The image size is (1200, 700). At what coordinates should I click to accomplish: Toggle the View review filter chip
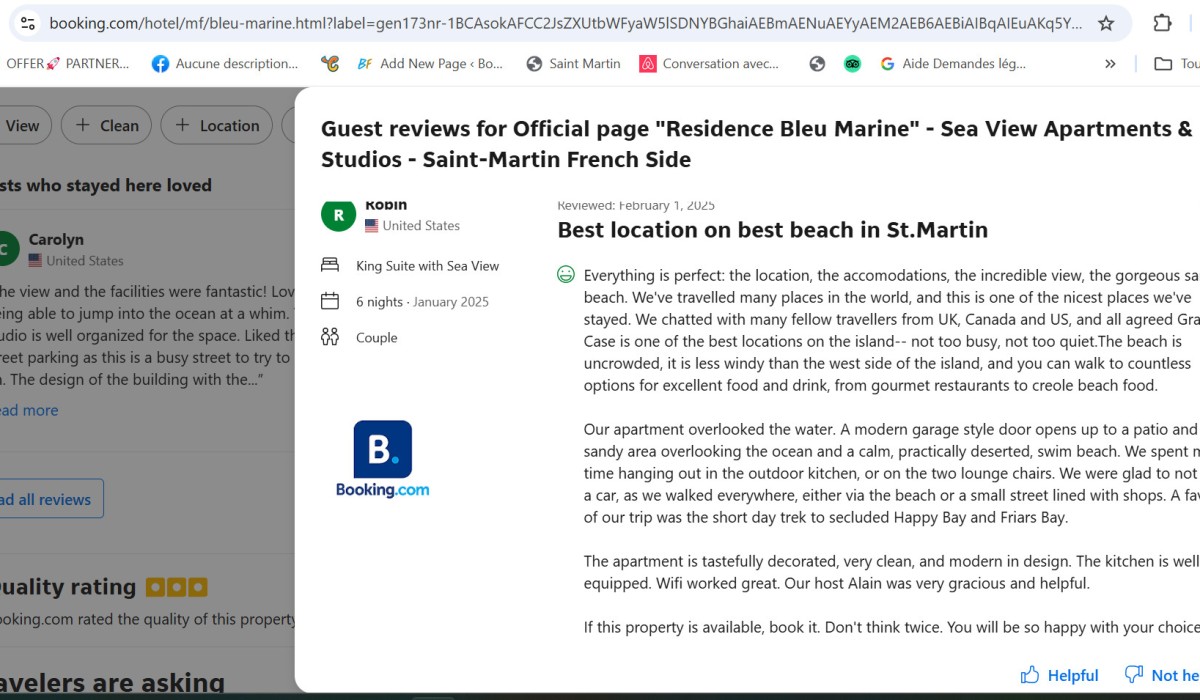point(22,126)
